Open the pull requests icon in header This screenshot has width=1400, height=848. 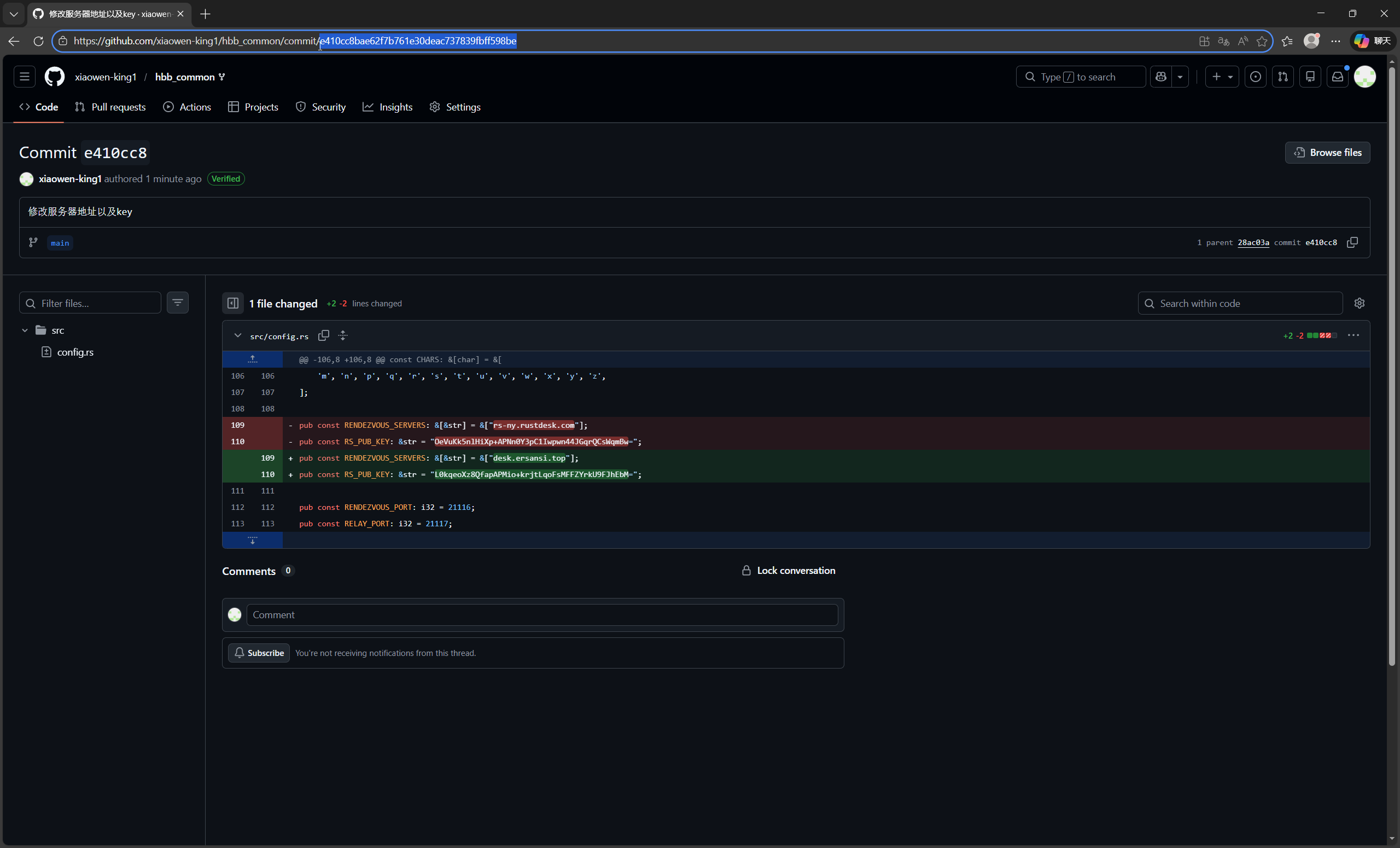(x=1283, y=77)
